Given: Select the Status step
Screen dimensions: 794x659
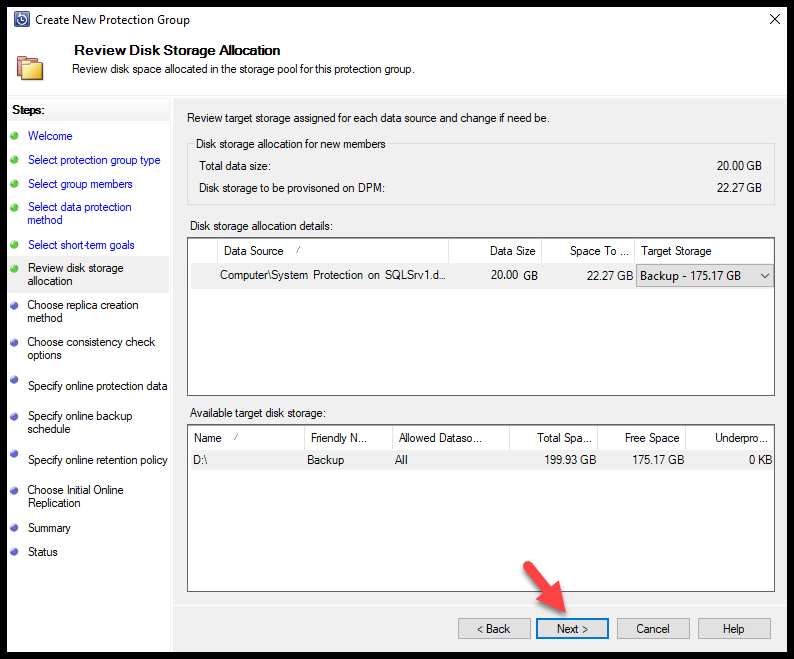Looking at the screenshot, I should 43,552.
